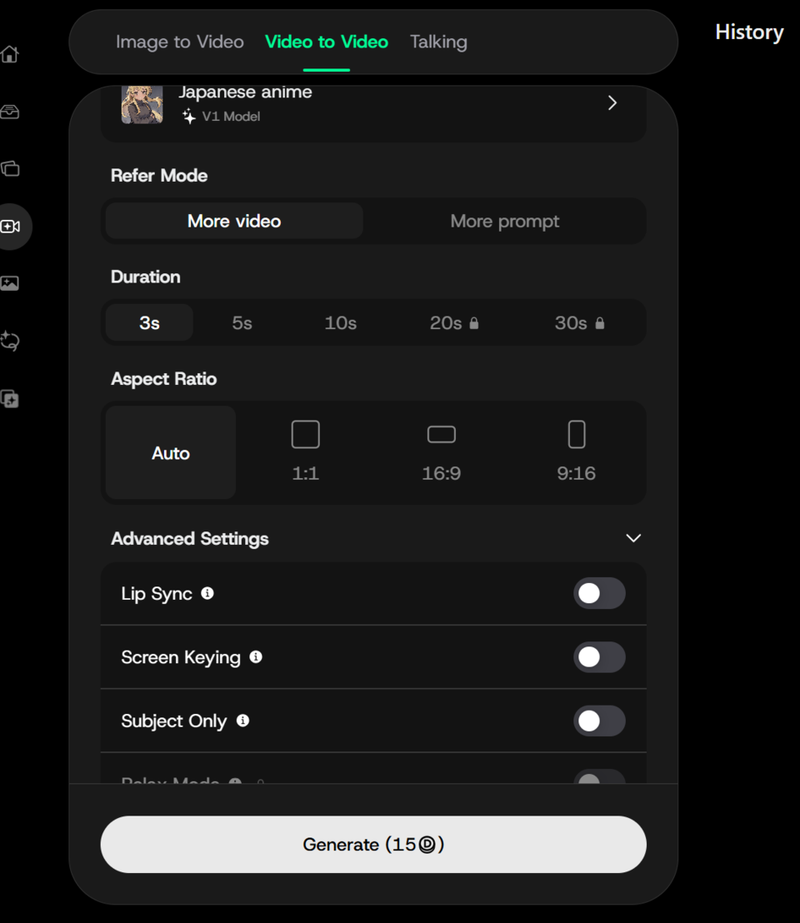Open the add layers sidebar icon

click(x=9, y=399)
